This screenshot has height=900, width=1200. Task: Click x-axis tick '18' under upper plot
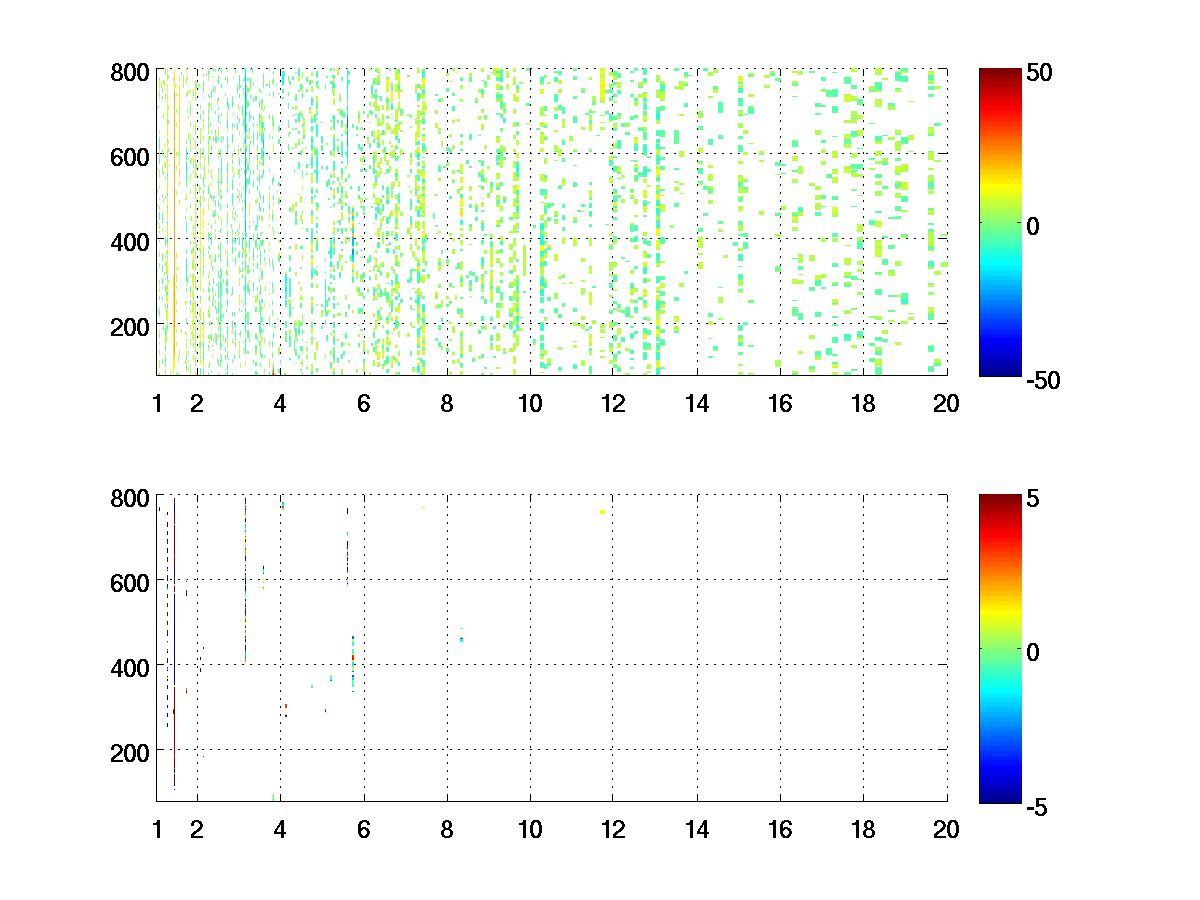click(x=863, y=404)
